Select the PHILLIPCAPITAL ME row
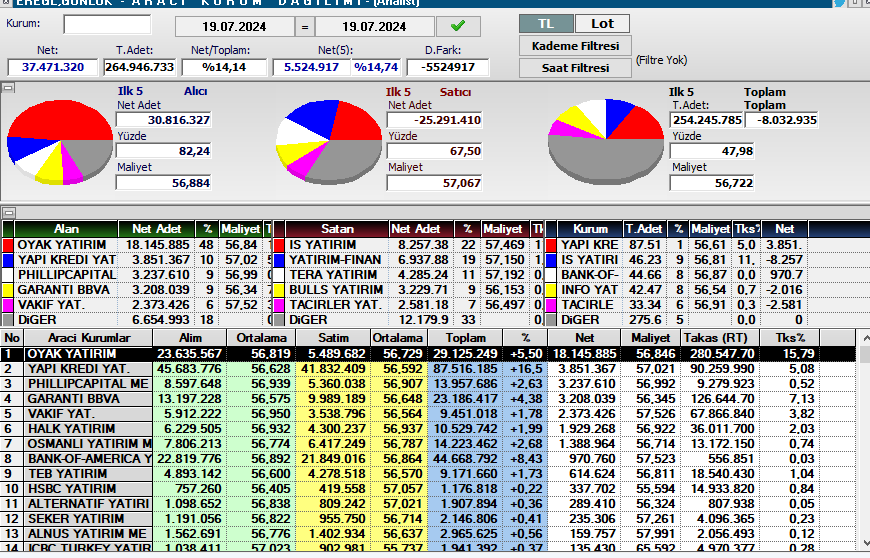 (x=428, y=384)
